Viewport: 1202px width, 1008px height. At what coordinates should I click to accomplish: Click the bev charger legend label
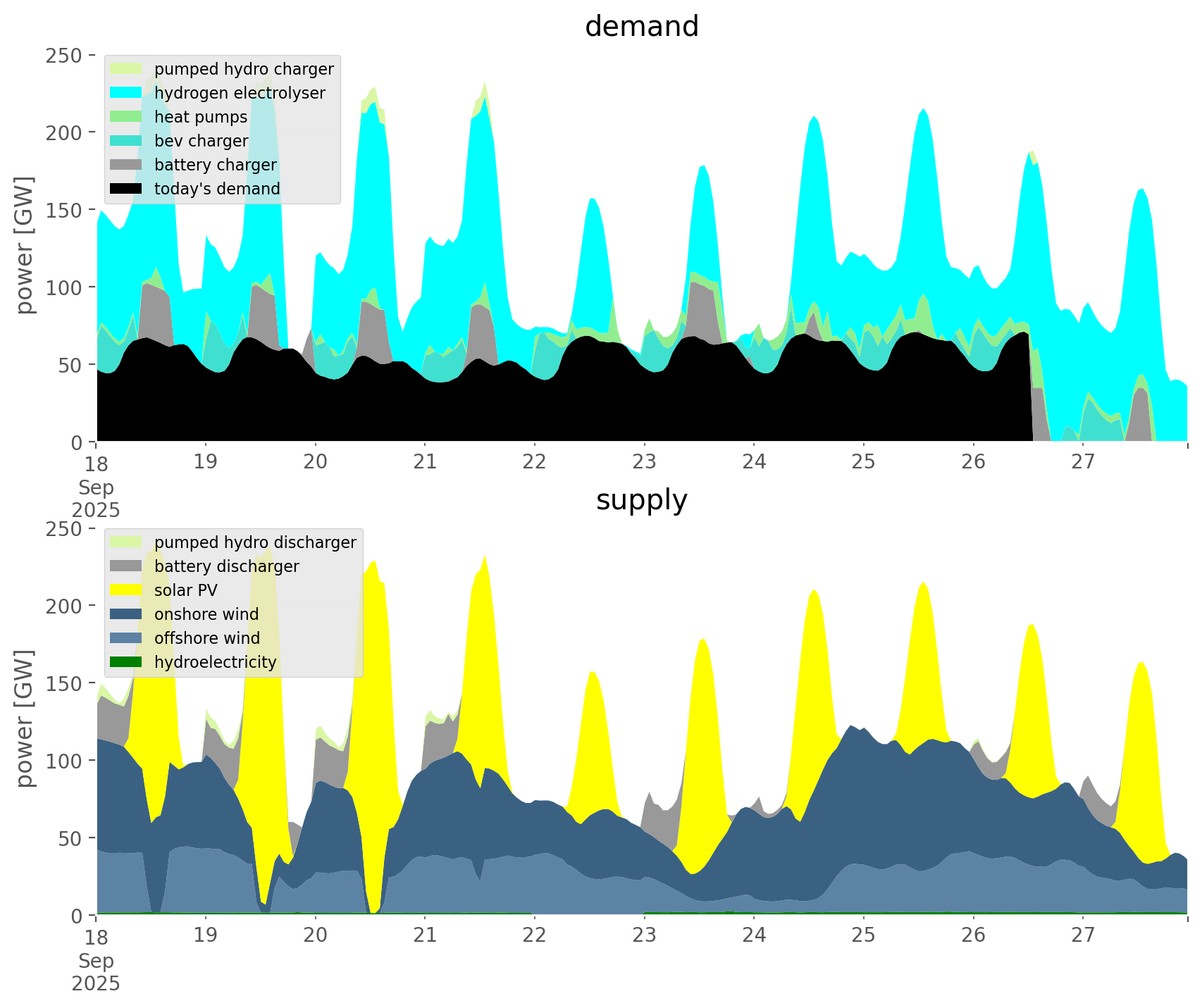pos(201,141)
